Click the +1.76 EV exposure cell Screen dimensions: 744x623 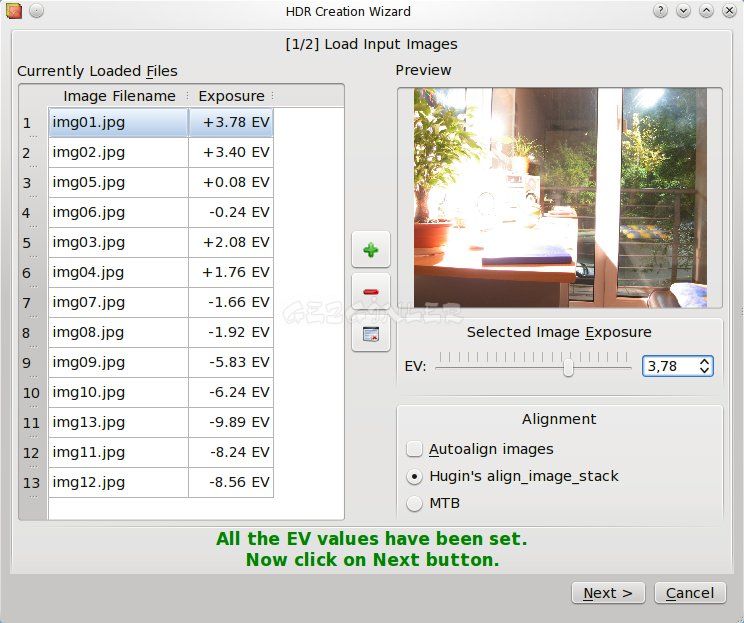(x=231, y=272)
